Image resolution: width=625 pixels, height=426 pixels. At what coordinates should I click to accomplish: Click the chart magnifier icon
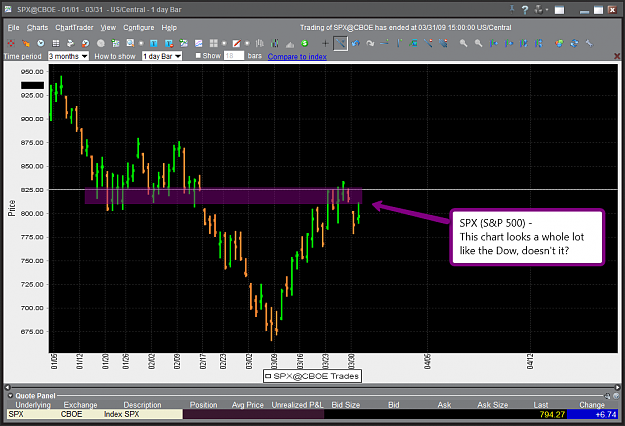coord(130,43)
